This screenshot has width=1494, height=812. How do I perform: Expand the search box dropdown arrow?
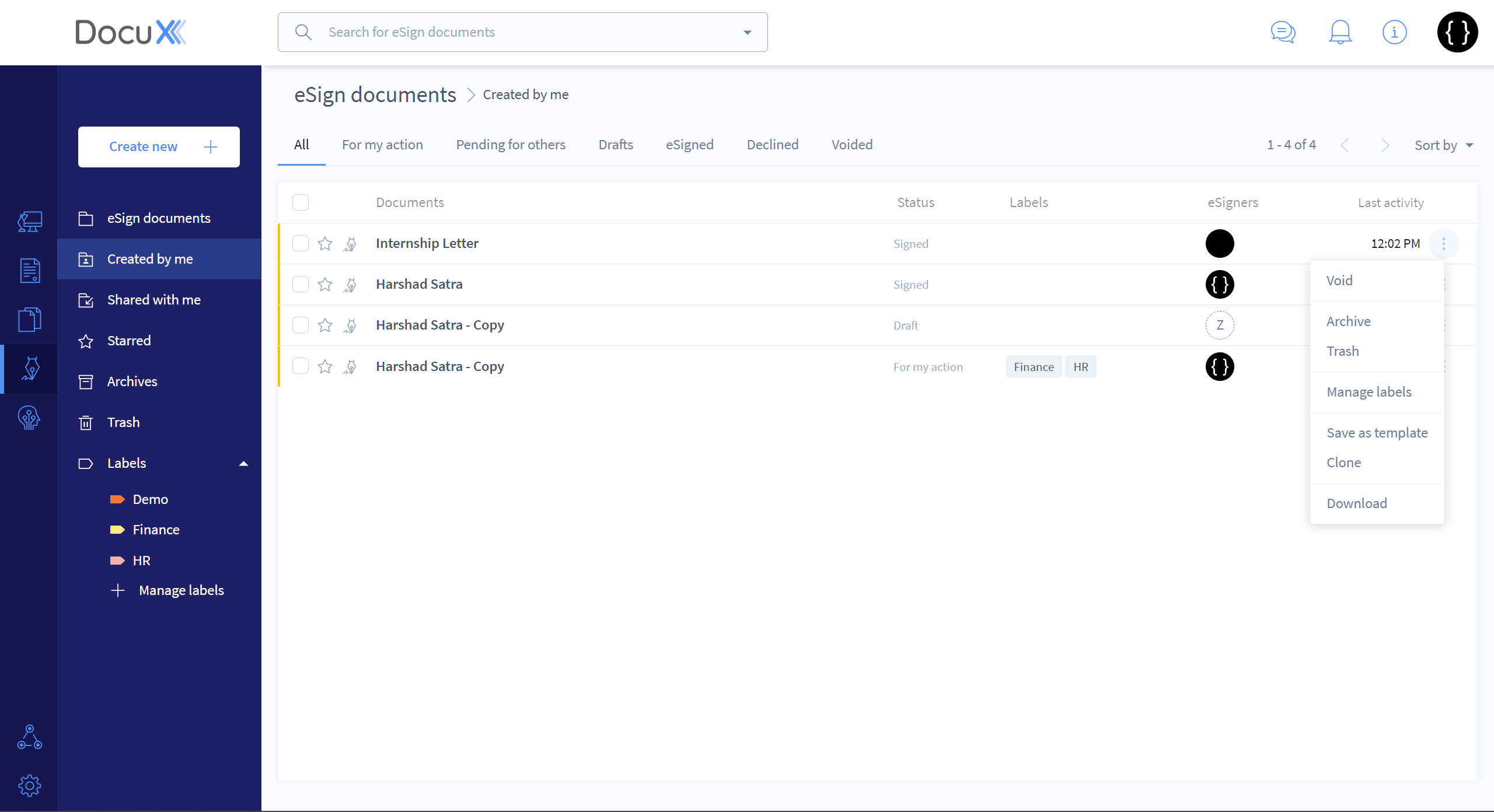coord(747,33)
